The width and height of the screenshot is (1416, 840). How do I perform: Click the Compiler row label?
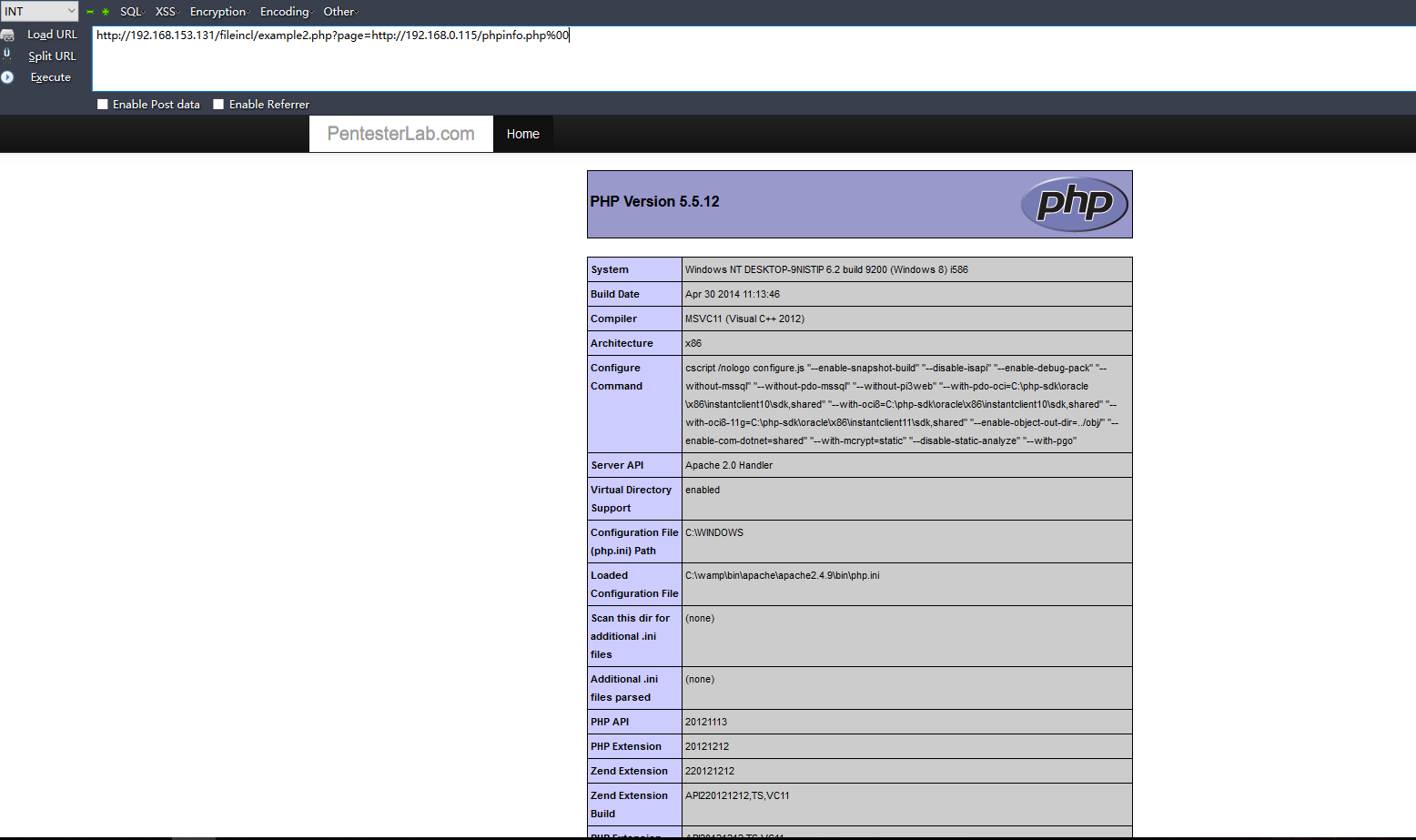613,319
